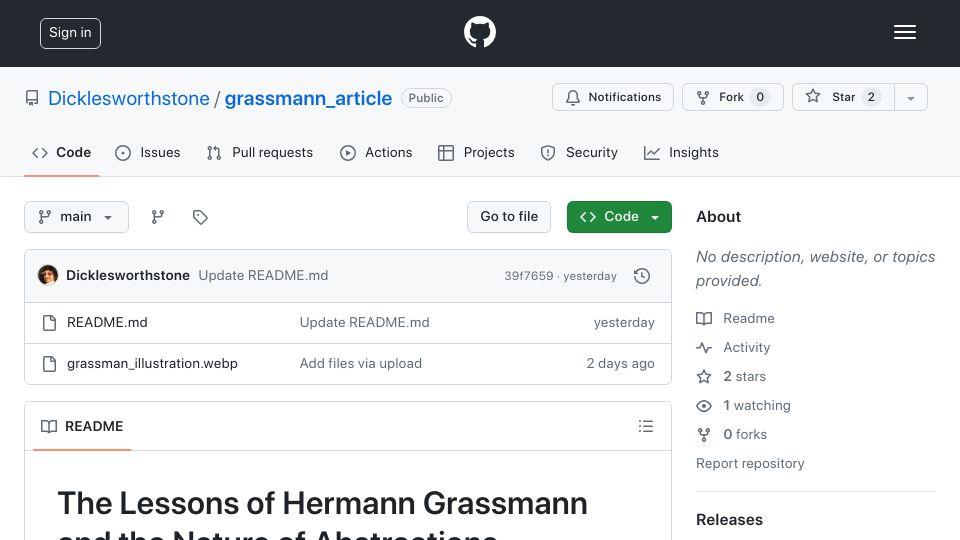Open the README.md file

pyautogui.click(x=107, y=323)
